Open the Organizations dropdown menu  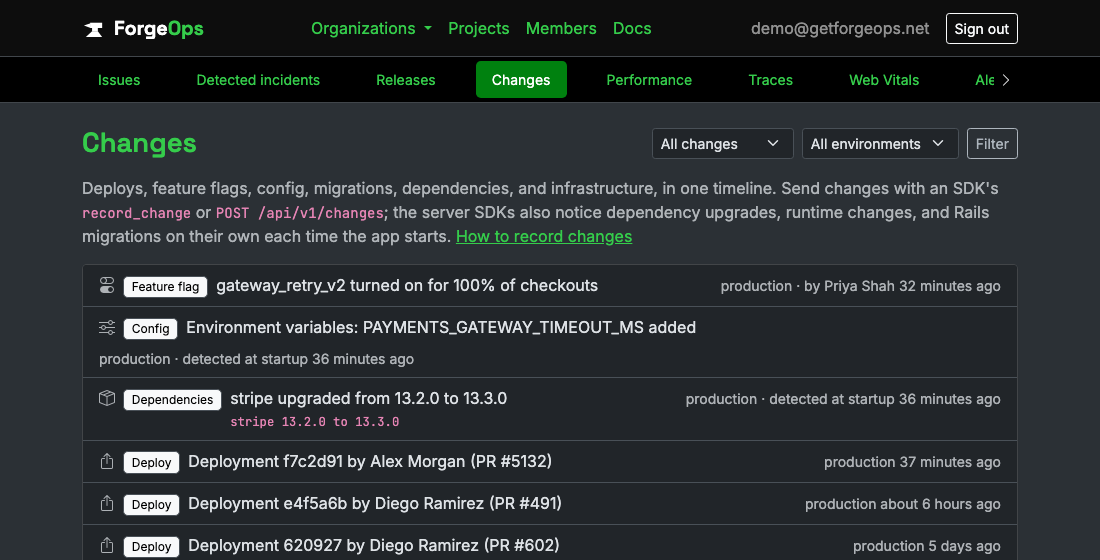(x=371, y=29)
